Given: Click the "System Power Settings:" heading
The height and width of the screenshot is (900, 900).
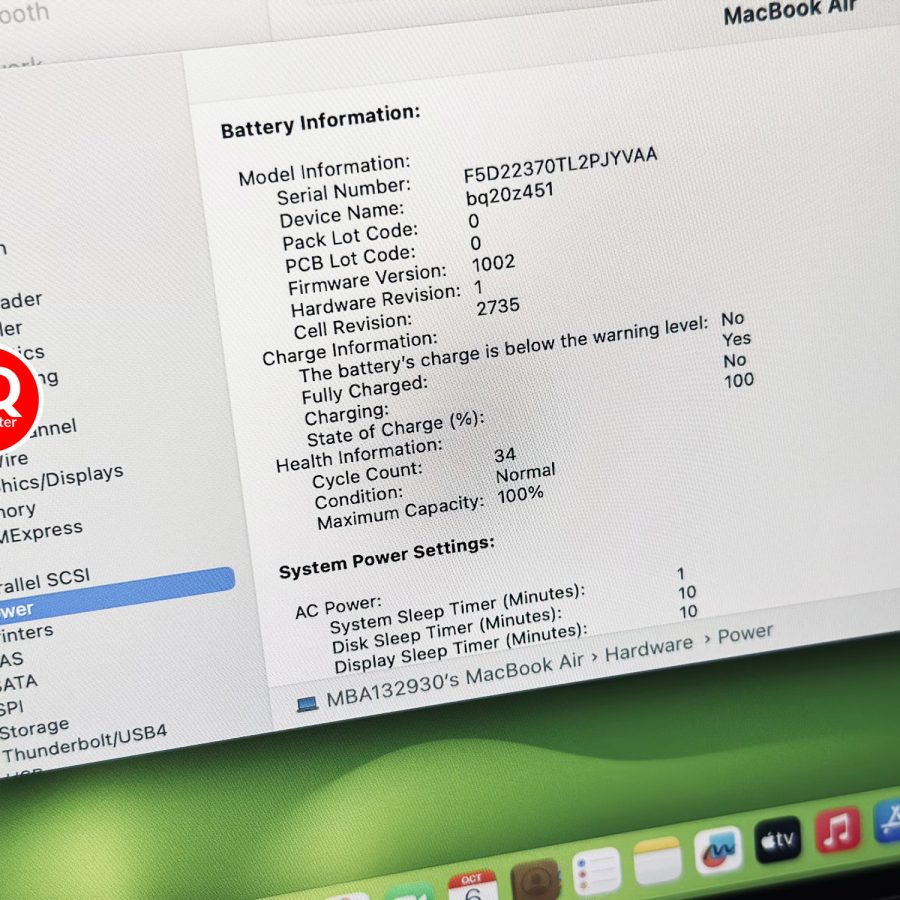Looking at the screenshot, I should point(386,558).
